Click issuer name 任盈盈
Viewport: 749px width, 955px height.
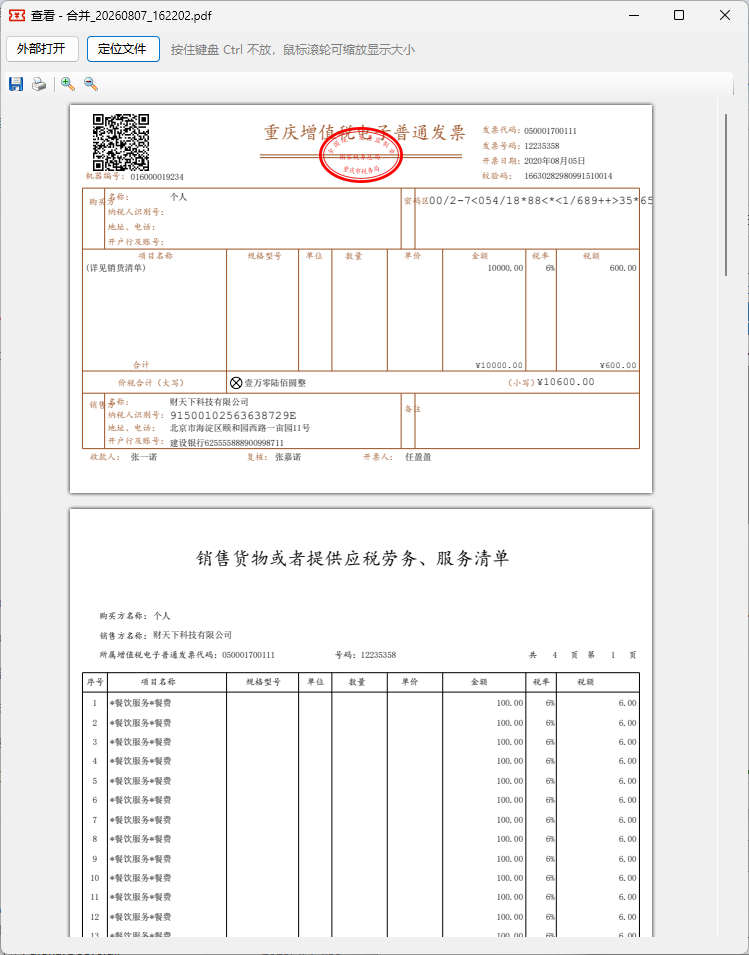[x=418, y=457]
